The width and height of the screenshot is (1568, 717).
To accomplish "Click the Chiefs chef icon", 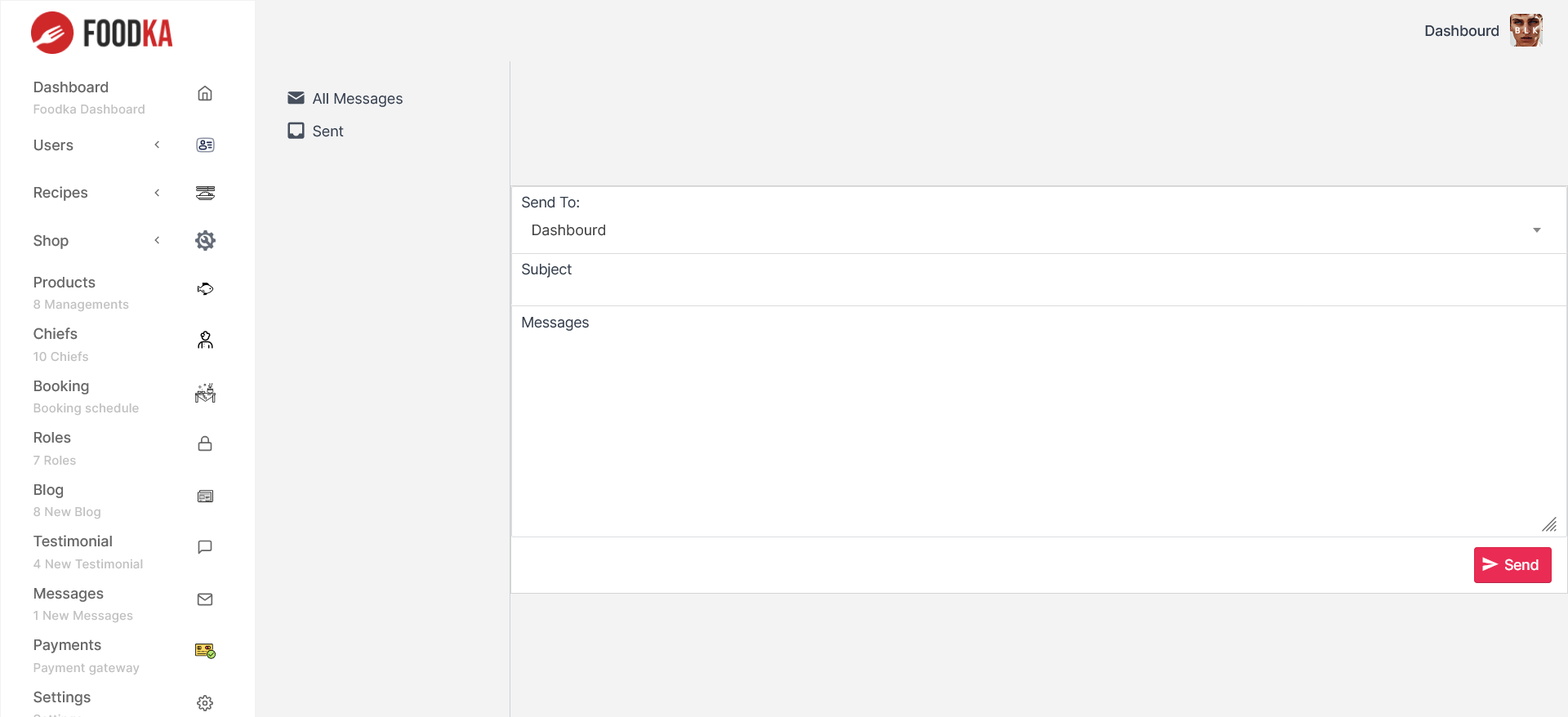I will 205,341.
